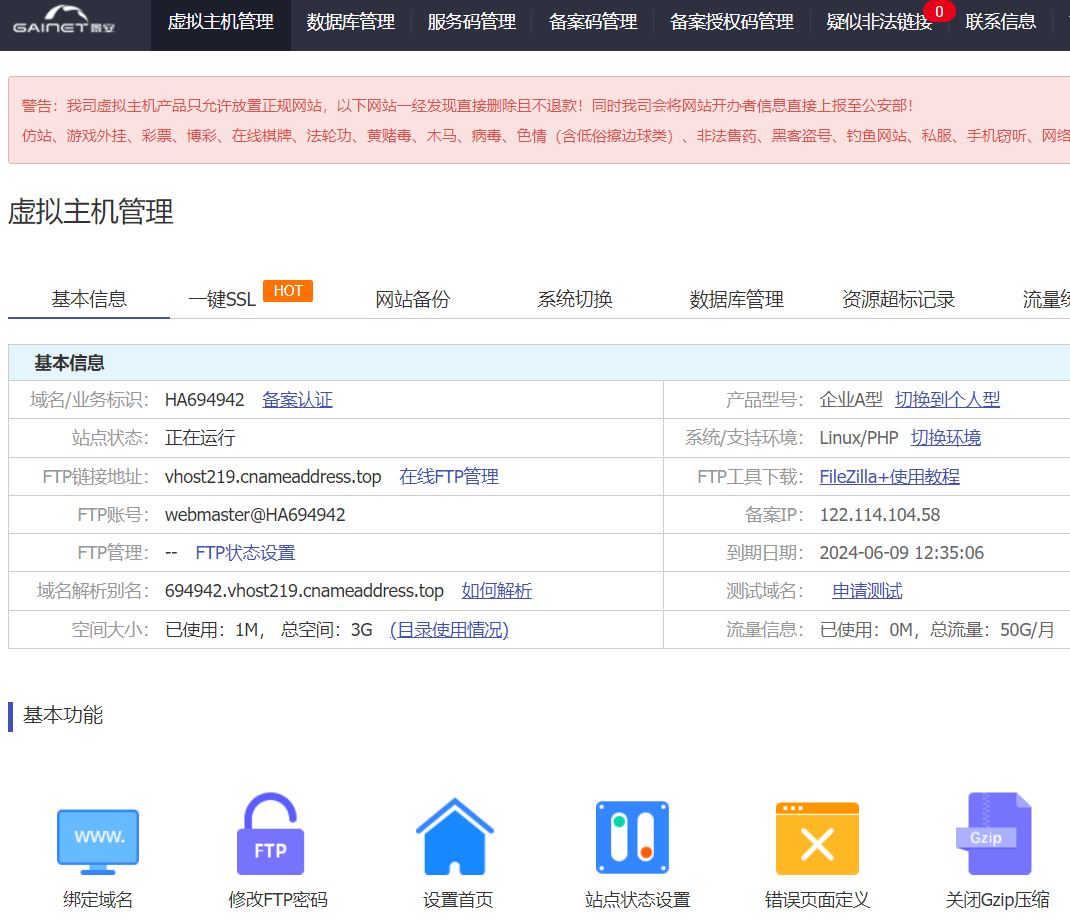The width and height of the screenshot is (1070, 921).
Task: Click the 设置首页 house icon
Action: coord(455,837)
